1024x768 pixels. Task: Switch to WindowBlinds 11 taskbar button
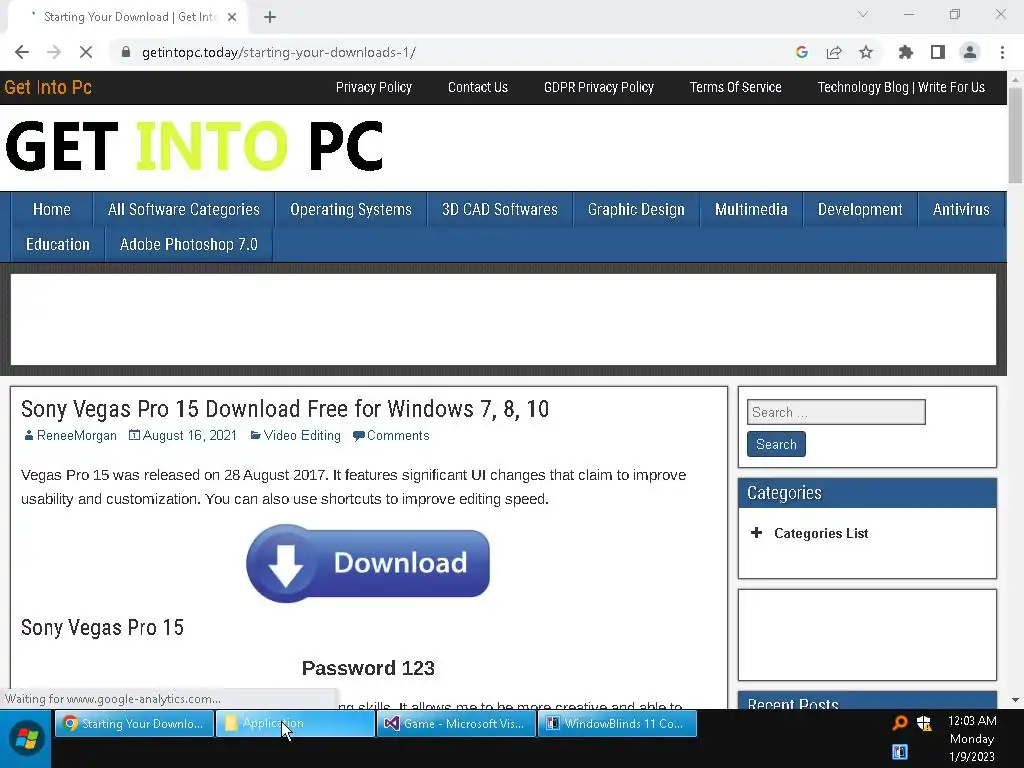(617, 724)
